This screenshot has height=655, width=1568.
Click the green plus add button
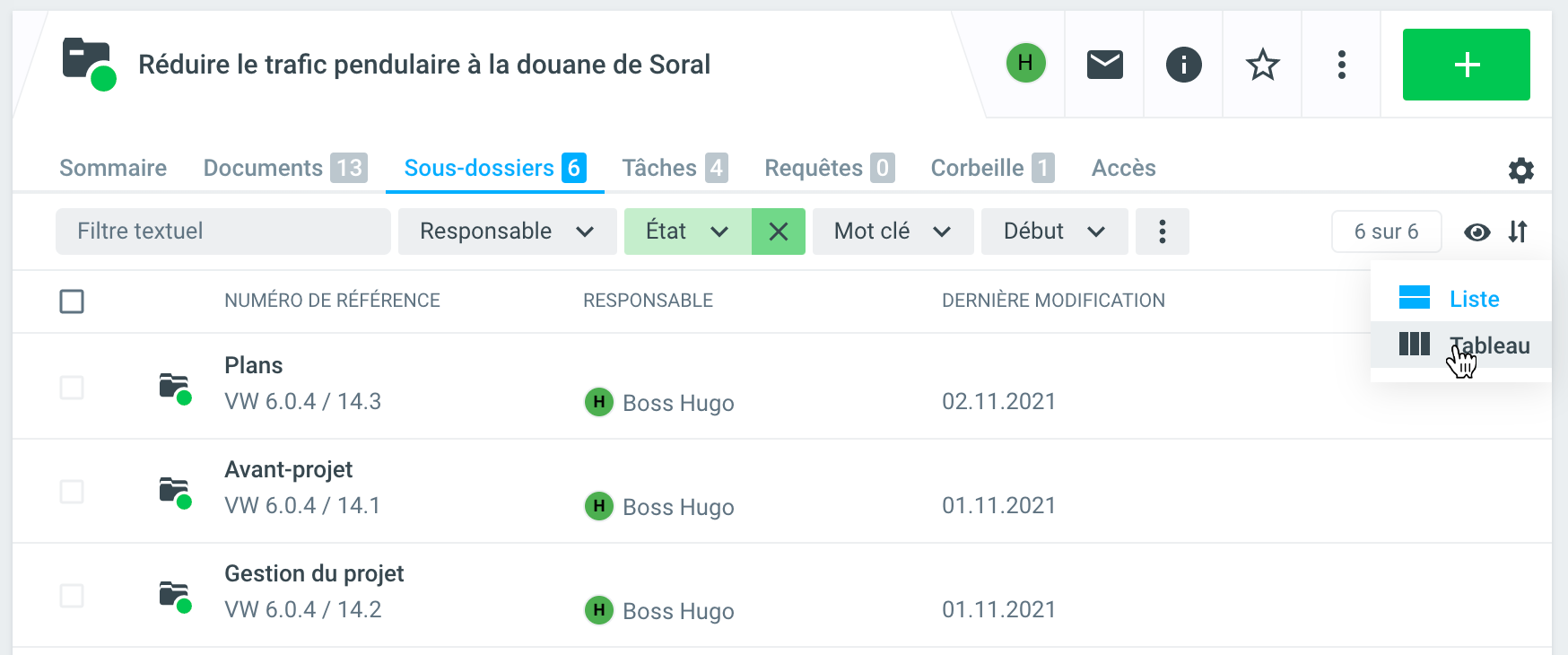click(1466, 65)
